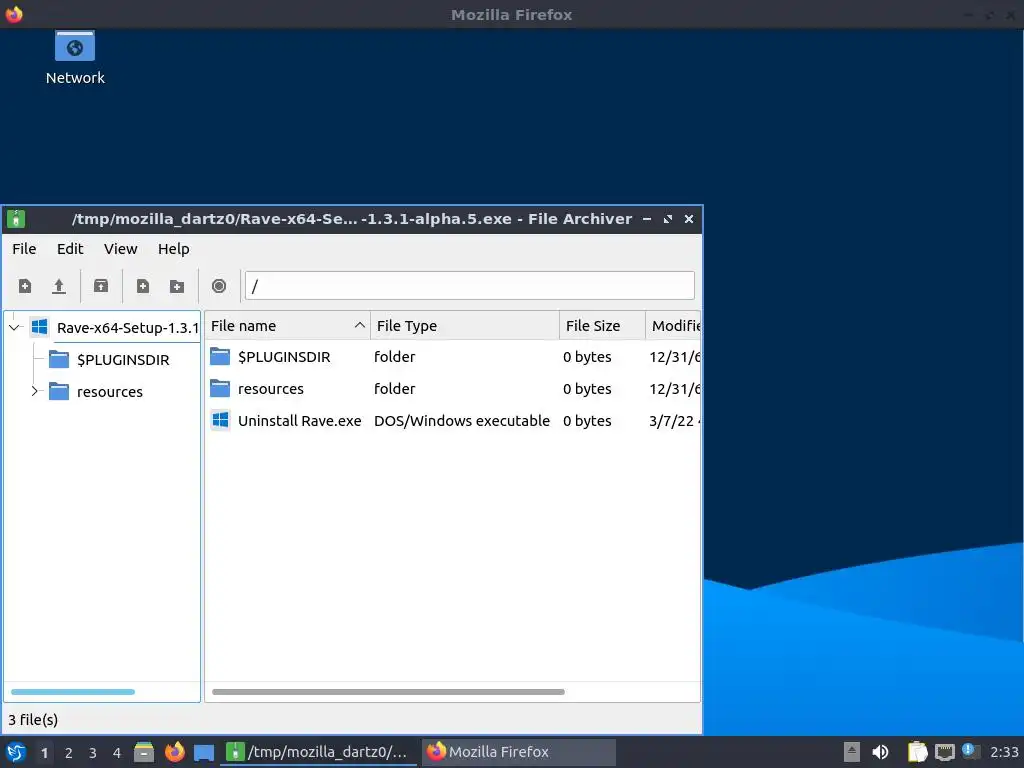This screenshot has width=1024, height=768.
Task: Activate the /tmp/mozilla_dartz0 archiver taskbar button
Action: [x=319, y=752]
